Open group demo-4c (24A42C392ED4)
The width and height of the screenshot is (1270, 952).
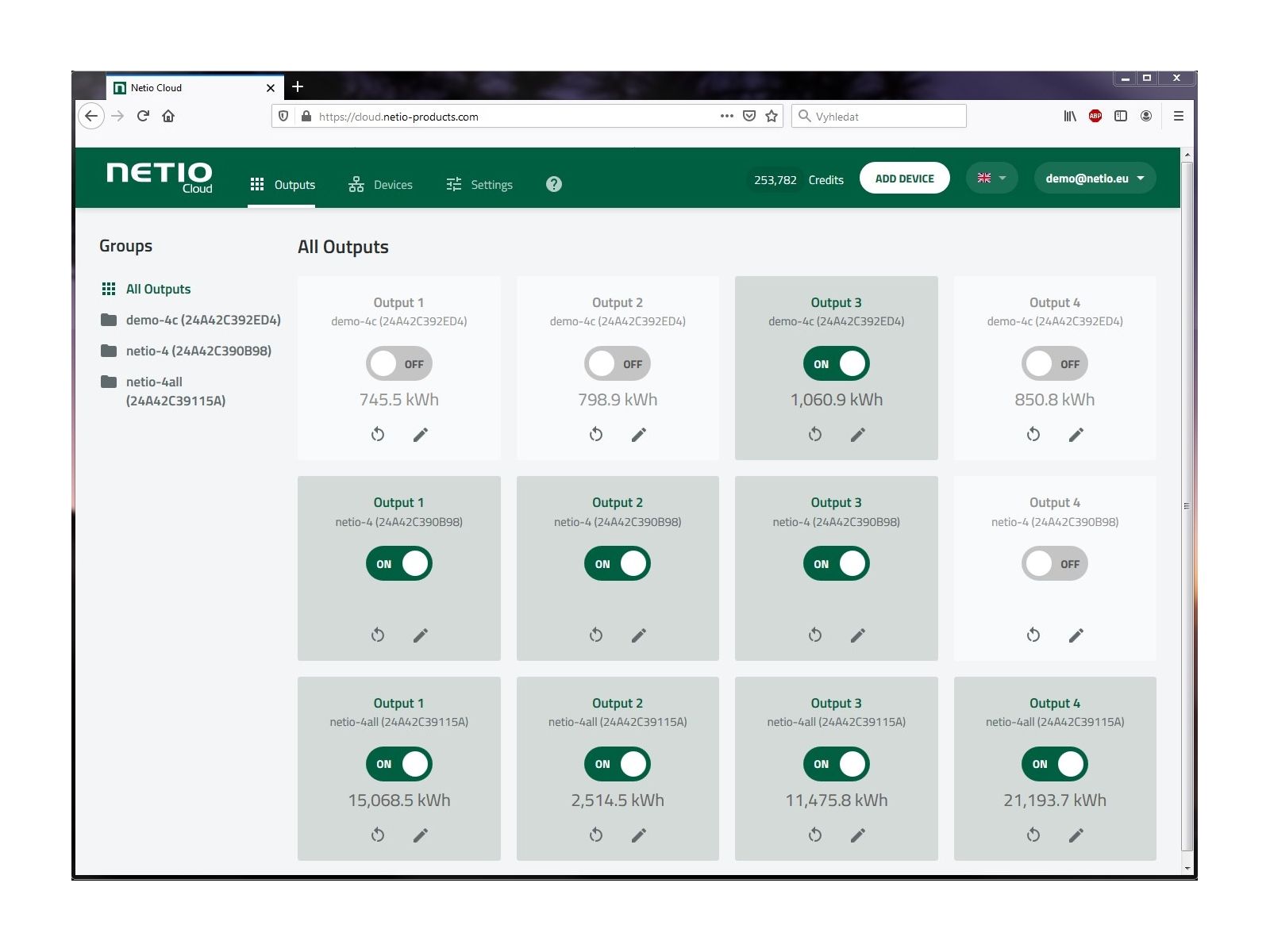pyautogui.click(x=190, y=320)
